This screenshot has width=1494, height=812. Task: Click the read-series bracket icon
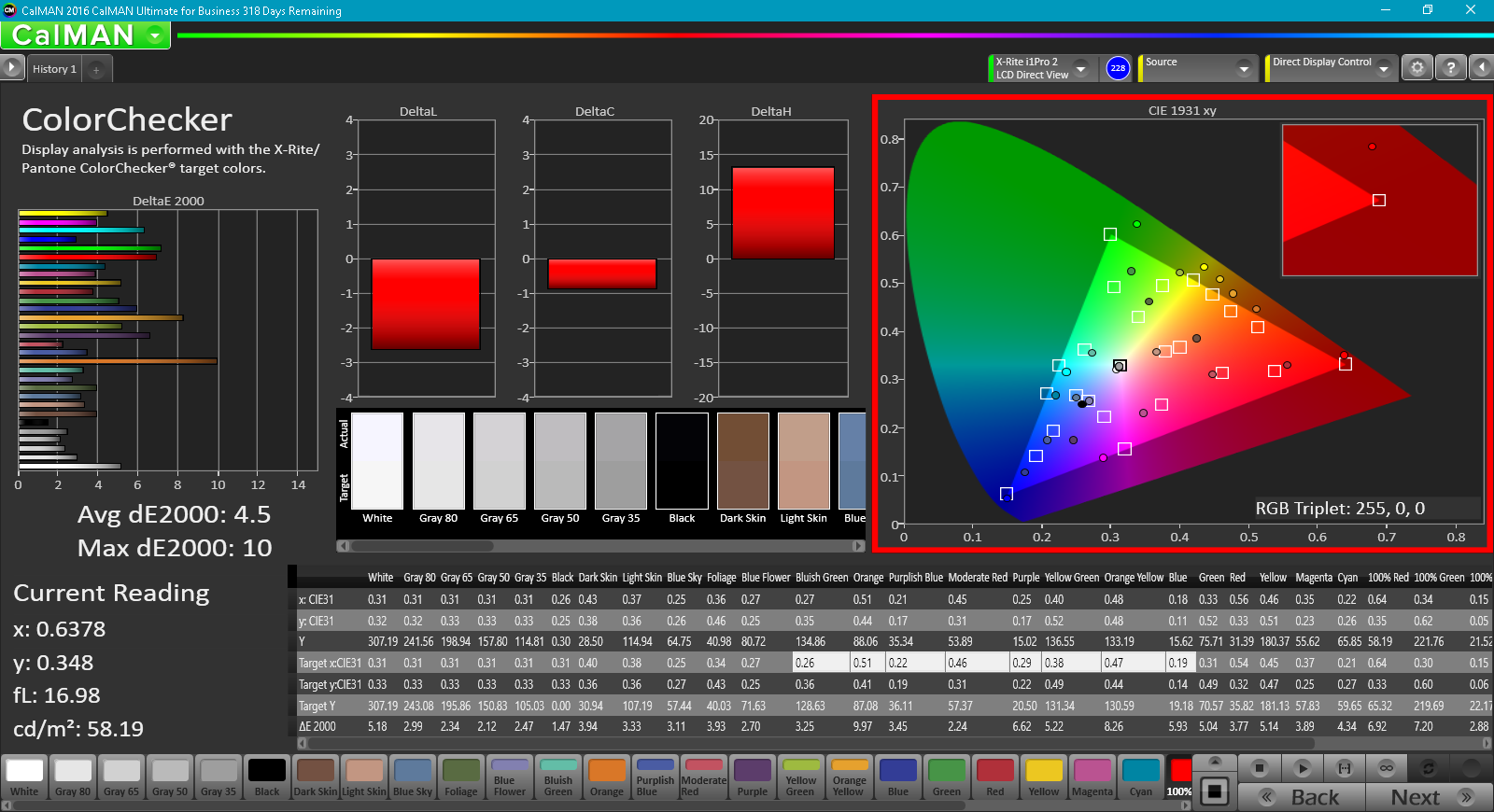click(1345, 768)
